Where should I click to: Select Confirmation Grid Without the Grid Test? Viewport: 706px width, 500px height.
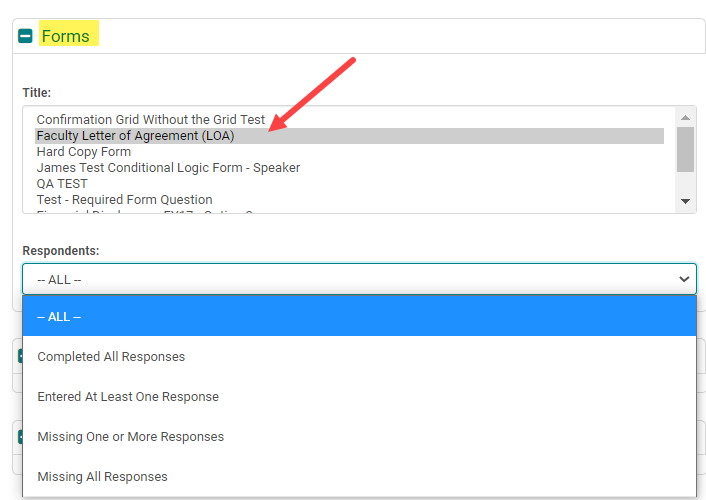(x=150, y=120)
